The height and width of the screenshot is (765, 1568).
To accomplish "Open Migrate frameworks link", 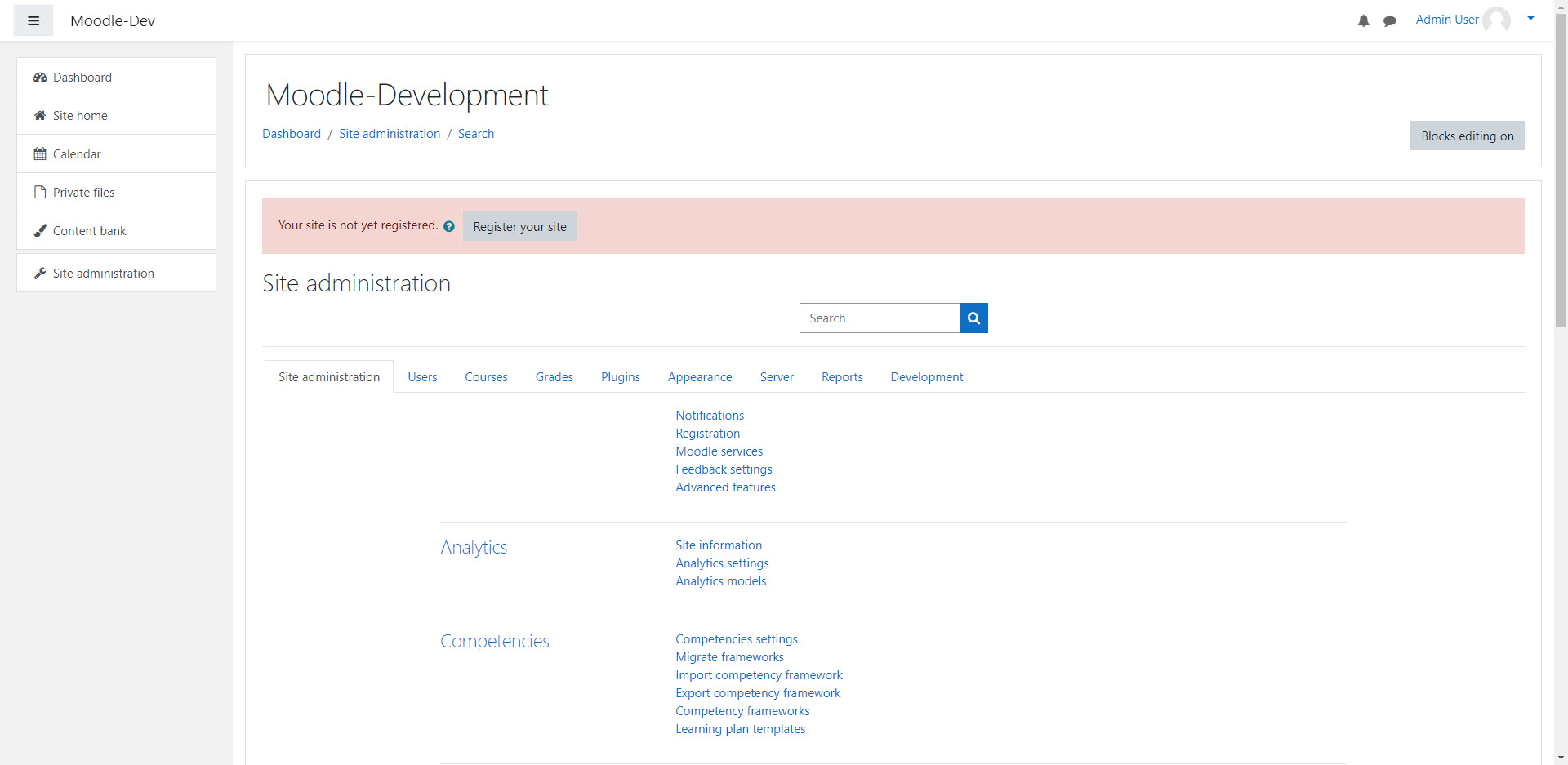I will pos(729,657).
